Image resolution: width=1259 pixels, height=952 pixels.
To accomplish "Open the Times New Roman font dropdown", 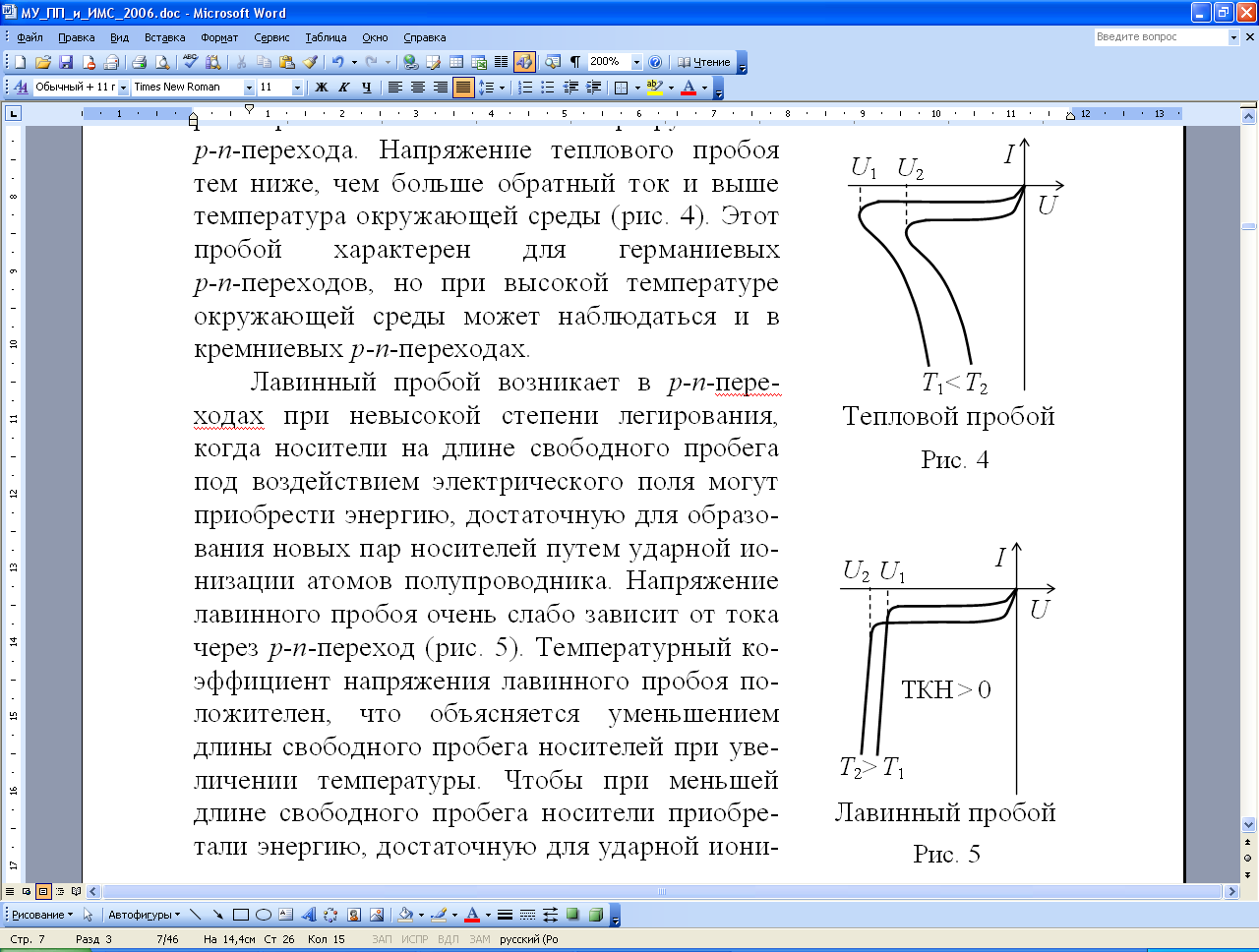I will point(249,88).
